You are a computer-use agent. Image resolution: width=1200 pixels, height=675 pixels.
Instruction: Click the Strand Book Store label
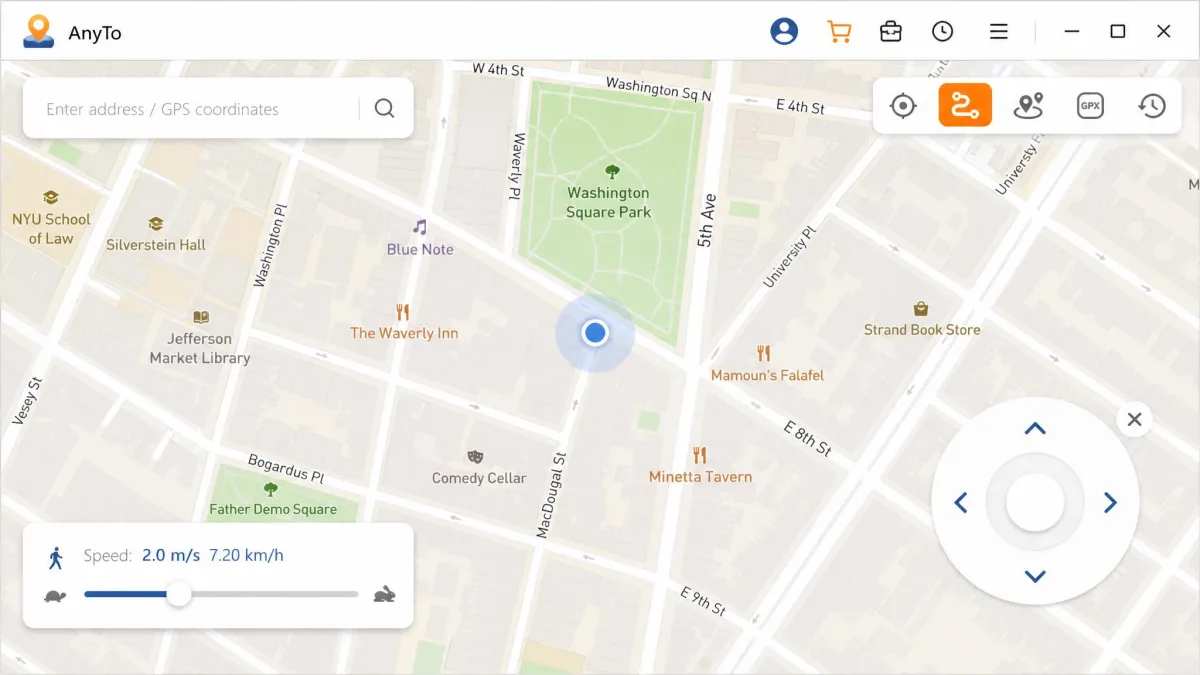click(x=922, y=329)
